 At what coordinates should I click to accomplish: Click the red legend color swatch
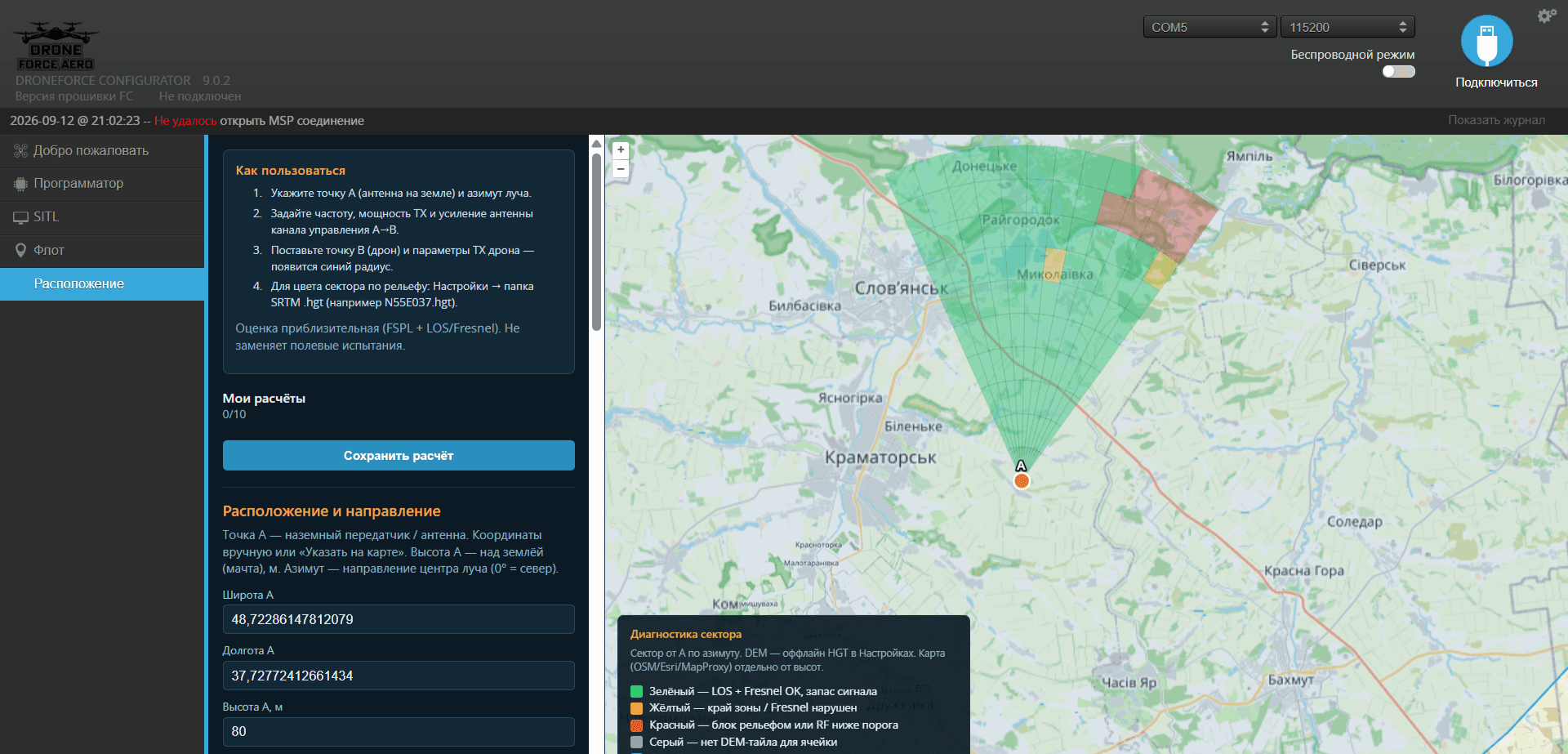637,725
